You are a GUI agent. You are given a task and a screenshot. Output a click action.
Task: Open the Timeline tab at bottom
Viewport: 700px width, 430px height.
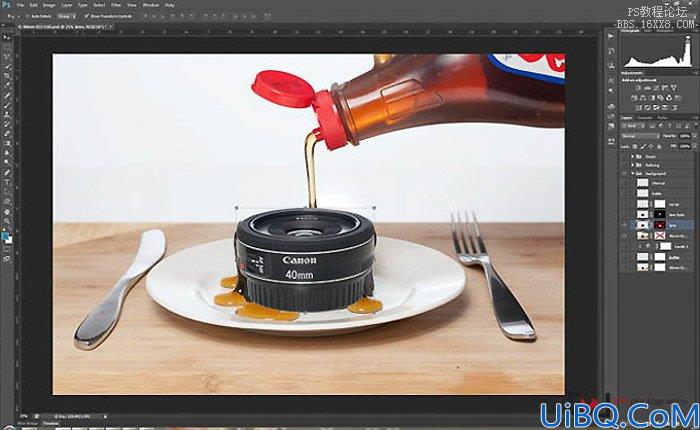point(51,423)
